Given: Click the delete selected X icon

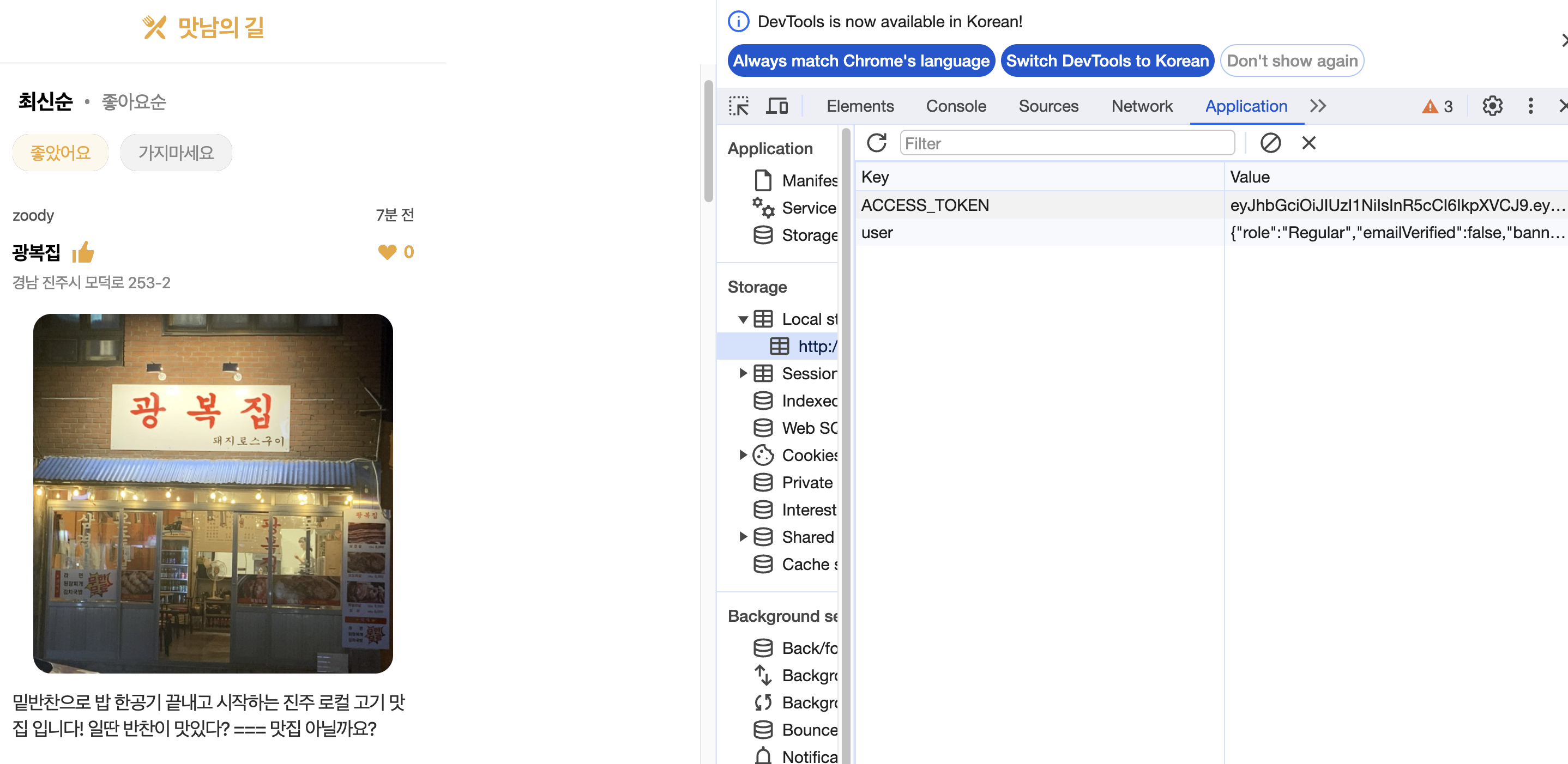Looking at the screenshot, I should click(x=1308, y=143).
